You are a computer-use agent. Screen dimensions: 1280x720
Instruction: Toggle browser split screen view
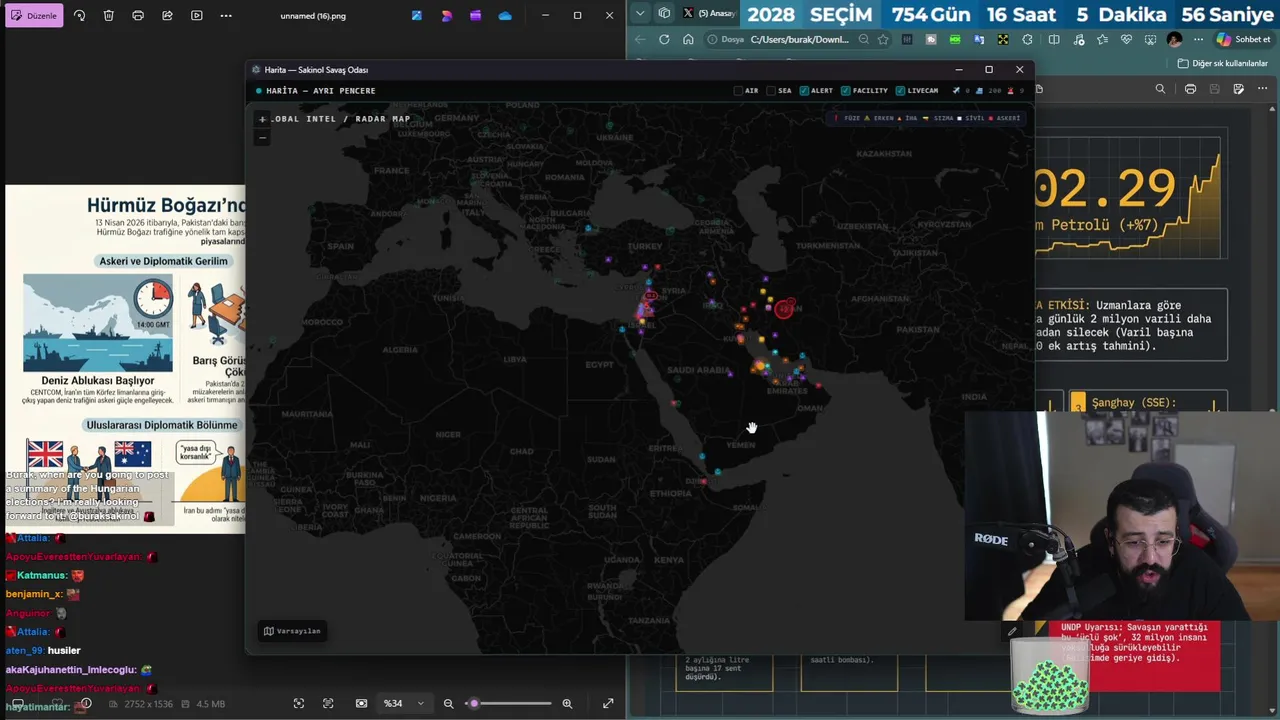[1054, 40]
